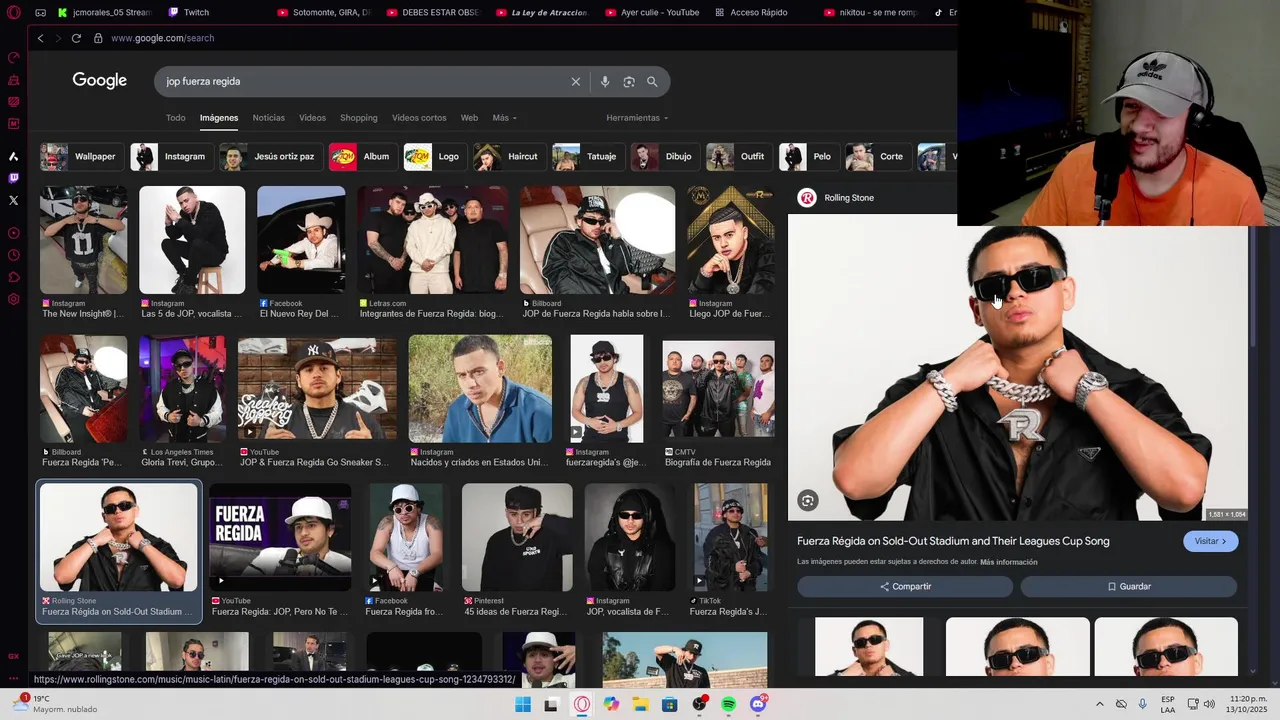Open the Letras.com Integrantes group thumbnail
The width and height of the screenshot is (1280, 720).
click(x=433, y=240)
